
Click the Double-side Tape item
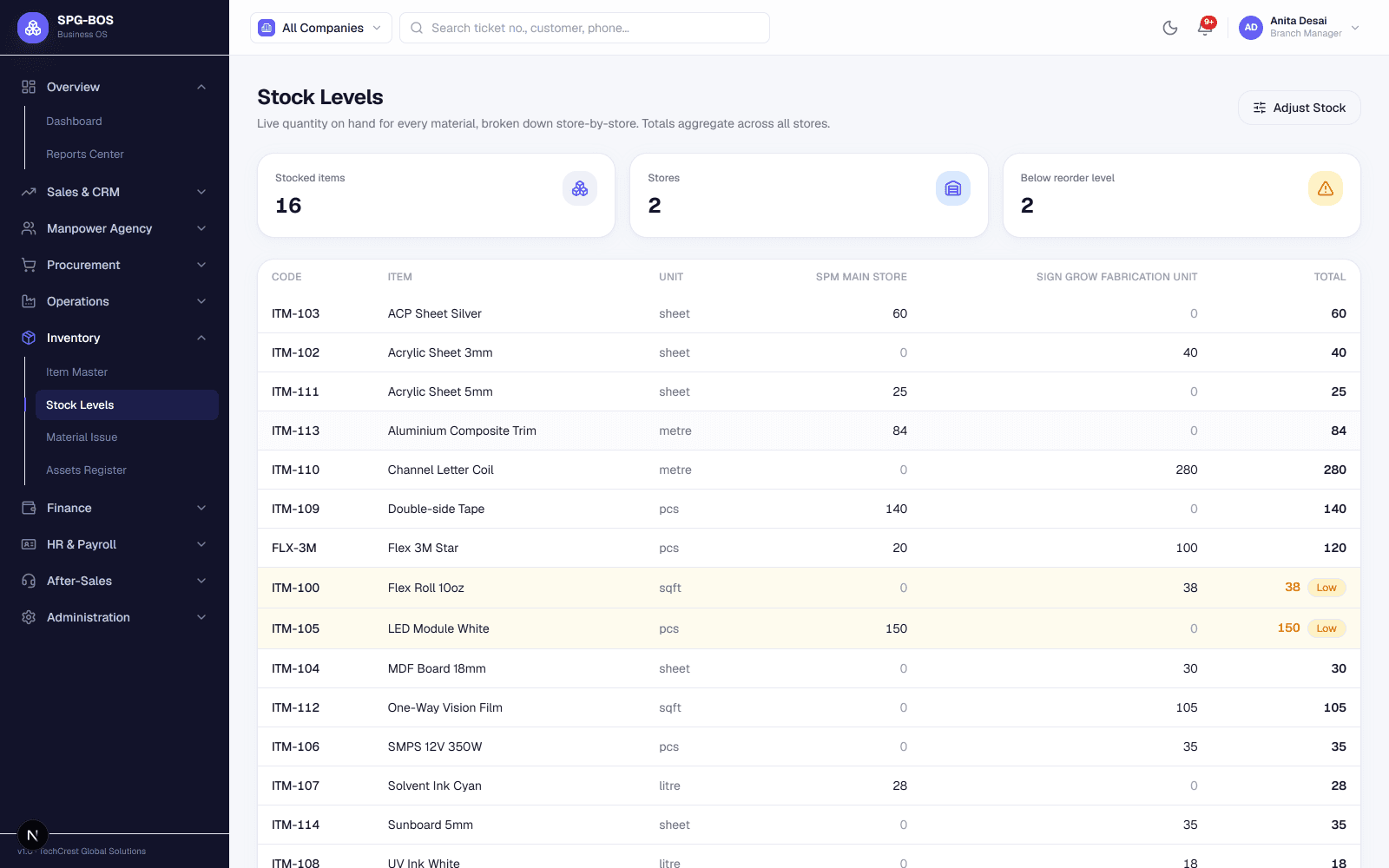(436, 509)
